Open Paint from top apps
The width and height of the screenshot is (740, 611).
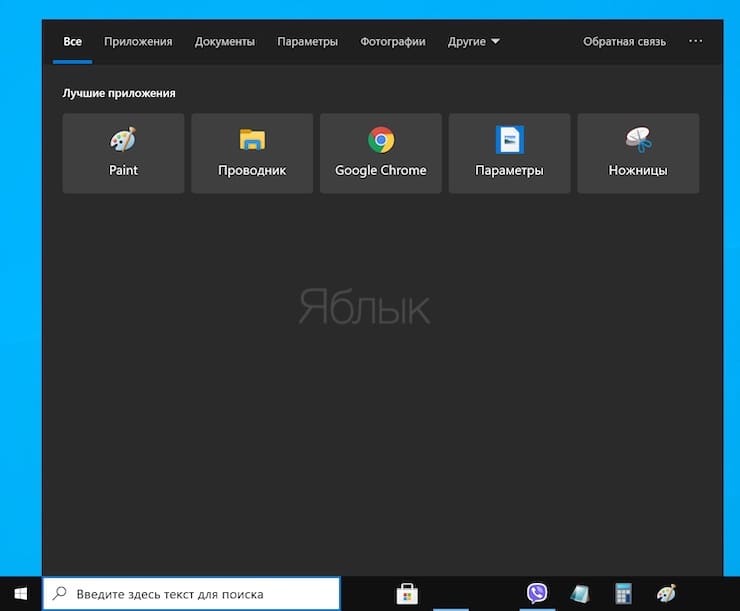point(123,153)
